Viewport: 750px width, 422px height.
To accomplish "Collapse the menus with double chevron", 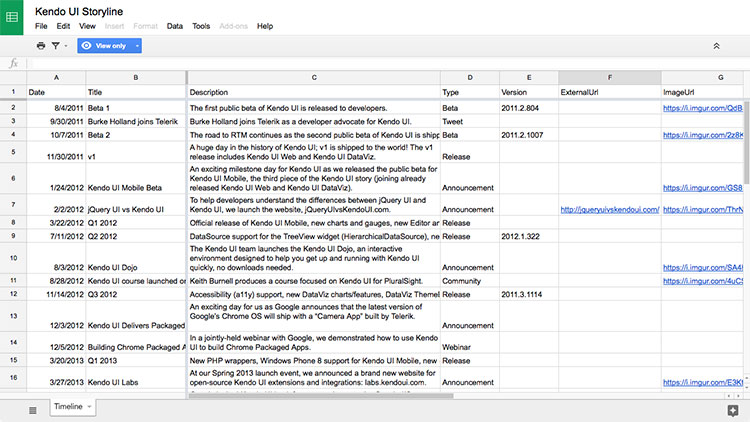I will pyautogui.click(x=717, y=46).
